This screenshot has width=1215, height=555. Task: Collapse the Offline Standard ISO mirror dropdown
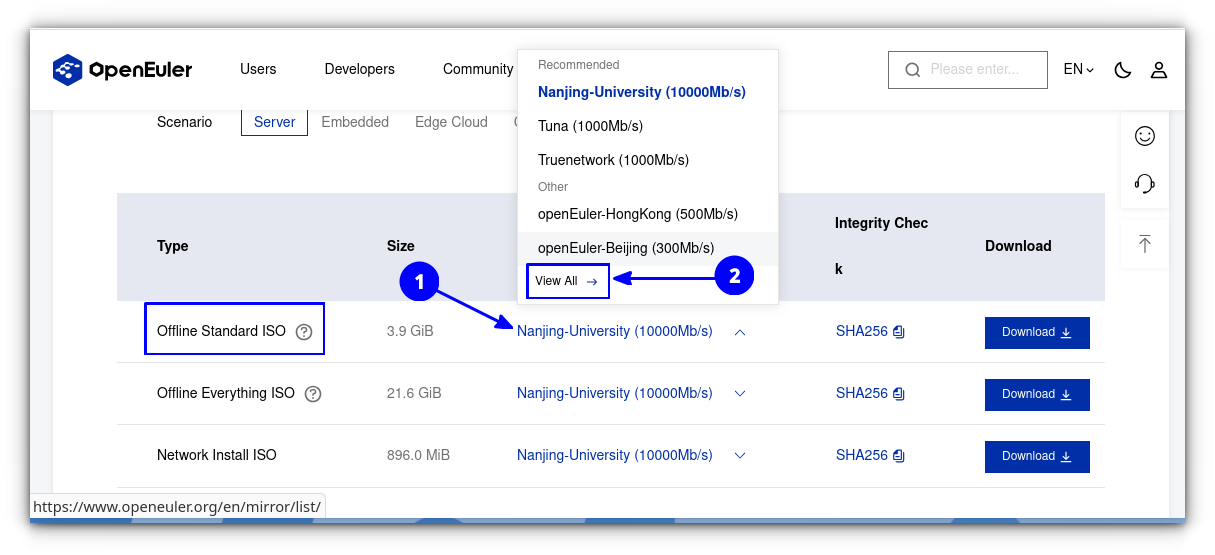click(740, 332)
